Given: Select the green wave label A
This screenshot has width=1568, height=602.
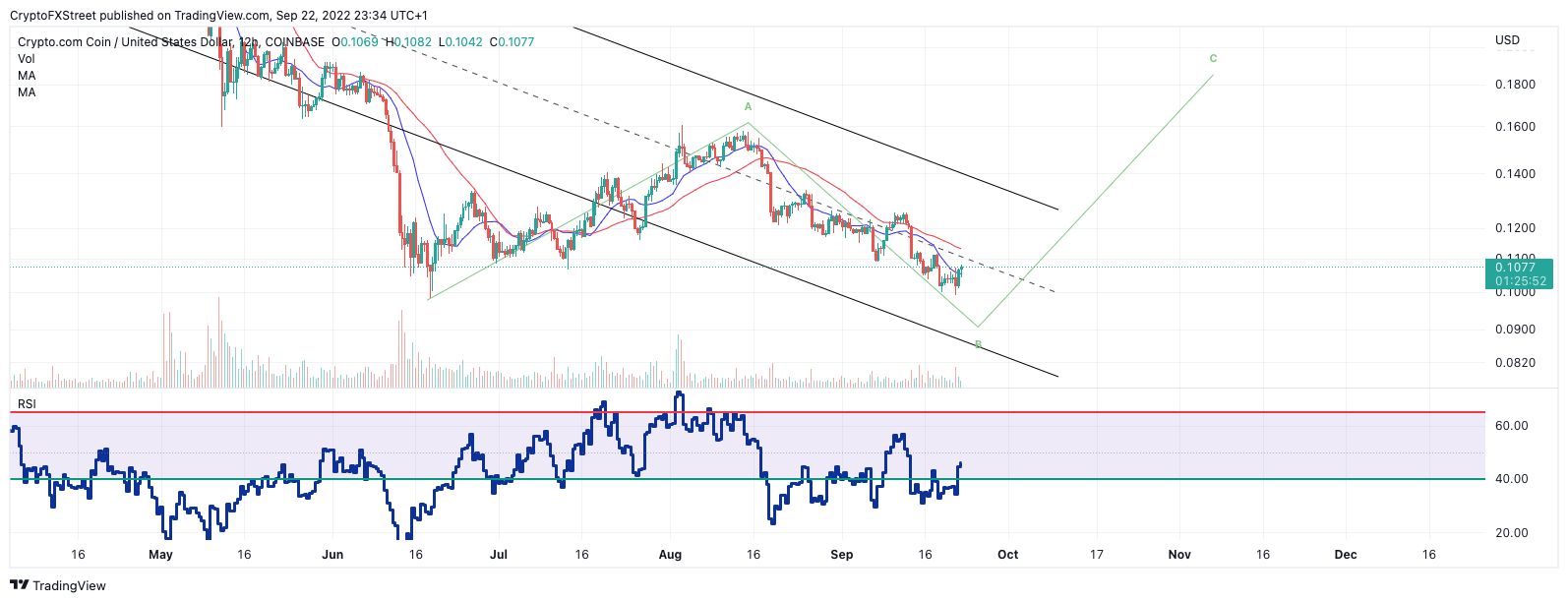Looking at the screenshot, I should [x=748, y=106].
